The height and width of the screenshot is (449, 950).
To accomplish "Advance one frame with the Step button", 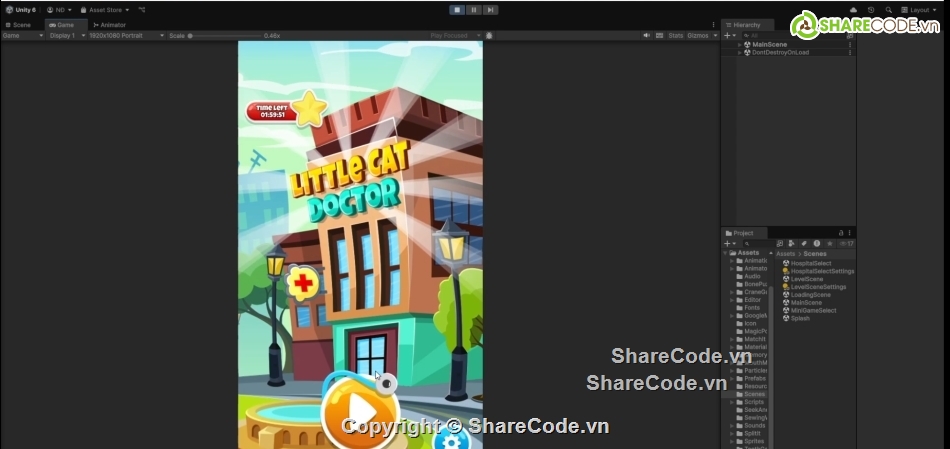I will (490, 10).
